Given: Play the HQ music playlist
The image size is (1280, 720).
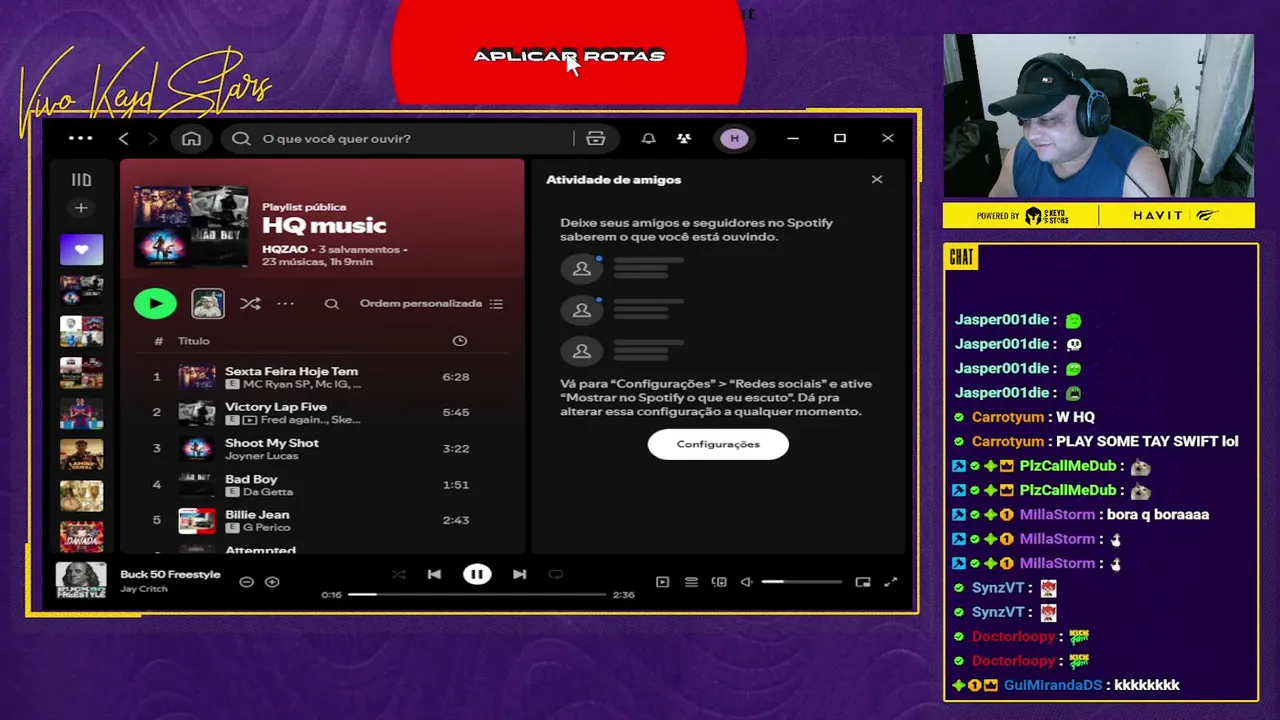Looking at the screenshot, I should (x=155, y=303).
